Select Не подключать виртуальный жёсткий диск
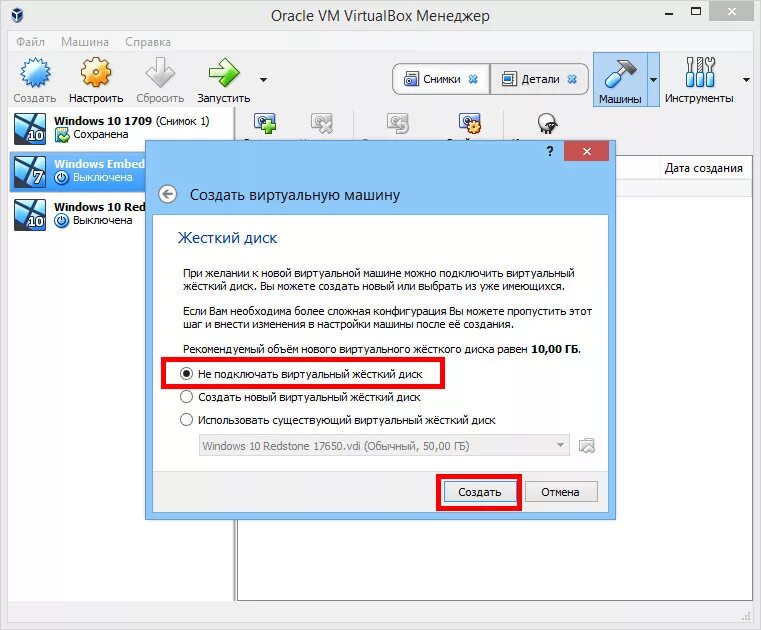Viewport: 761px width, 630px height. 301,374
